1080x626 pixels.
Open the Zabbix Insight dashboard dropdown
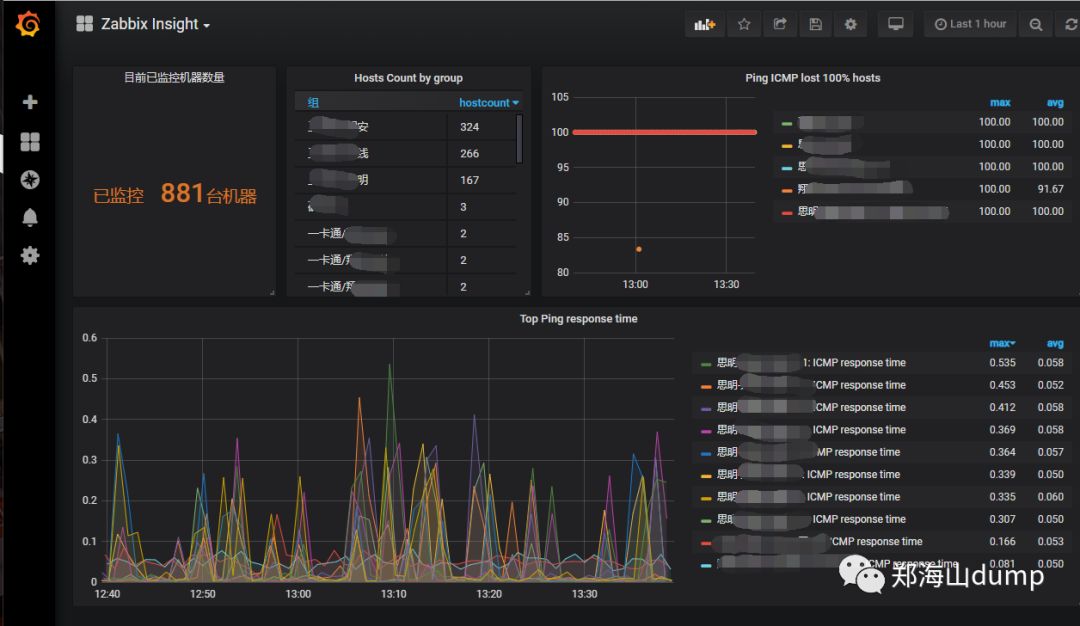(143, 24)
